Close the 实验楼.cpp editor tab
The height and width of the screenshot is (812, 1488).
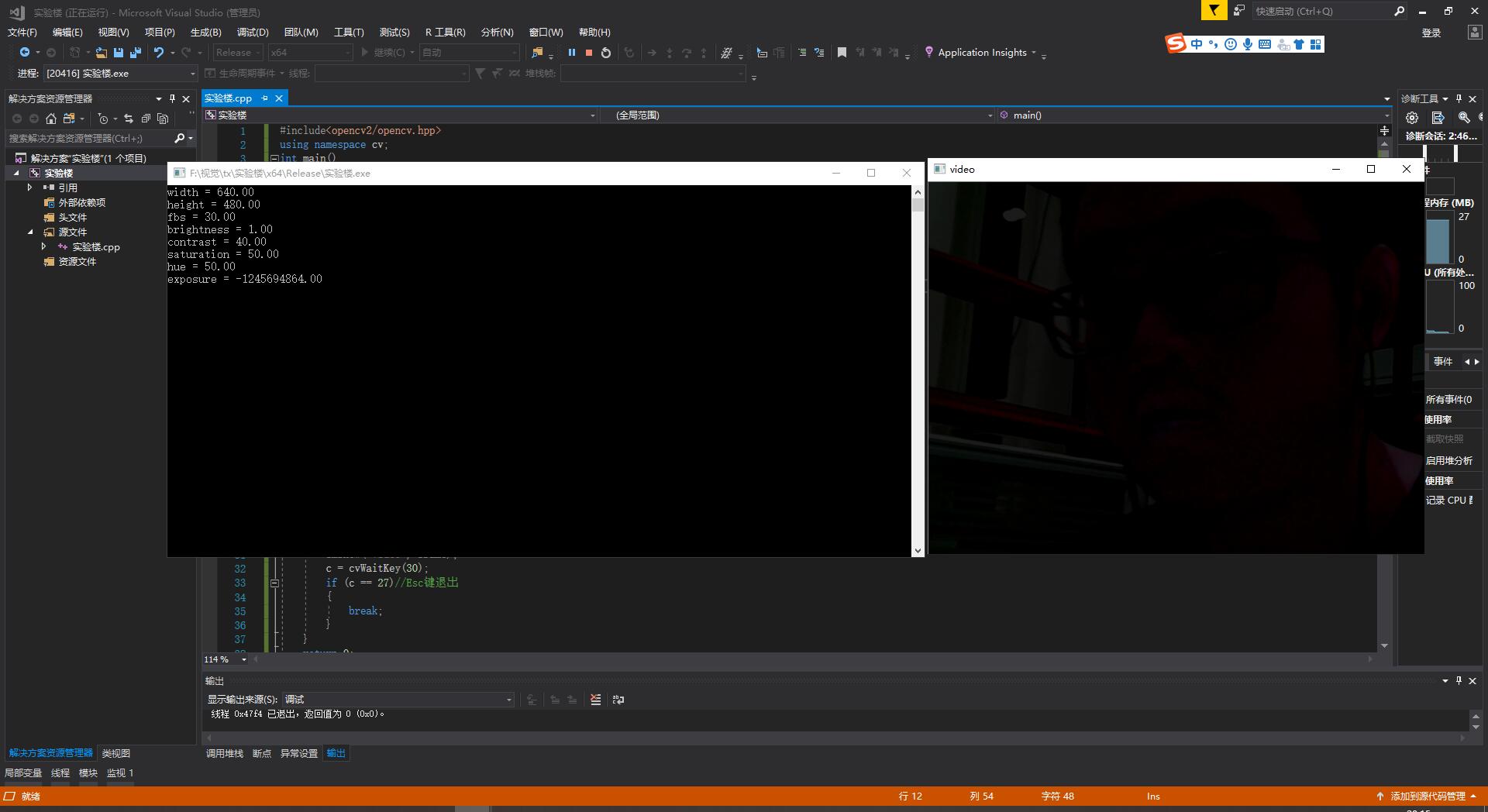click(279, 98)
